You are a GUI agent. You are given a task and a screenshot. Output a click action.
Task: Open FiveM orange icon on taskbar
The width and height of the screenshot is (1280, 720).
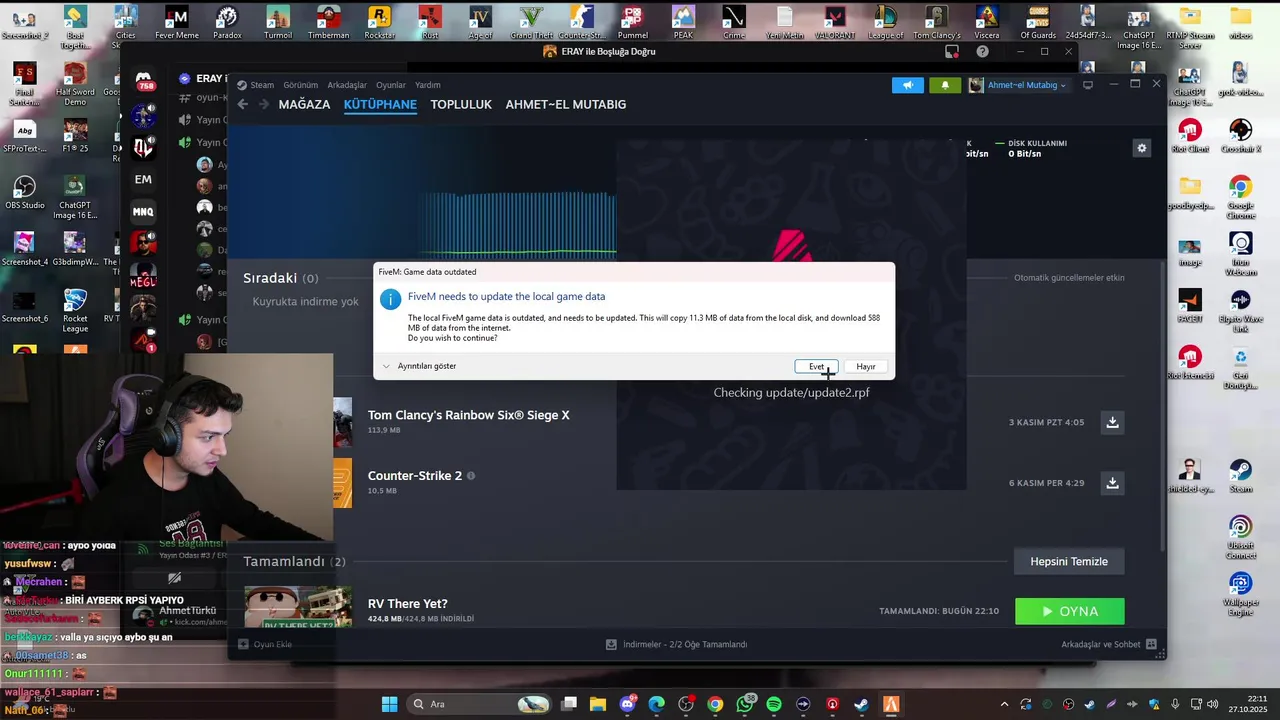tap(890, 704)
